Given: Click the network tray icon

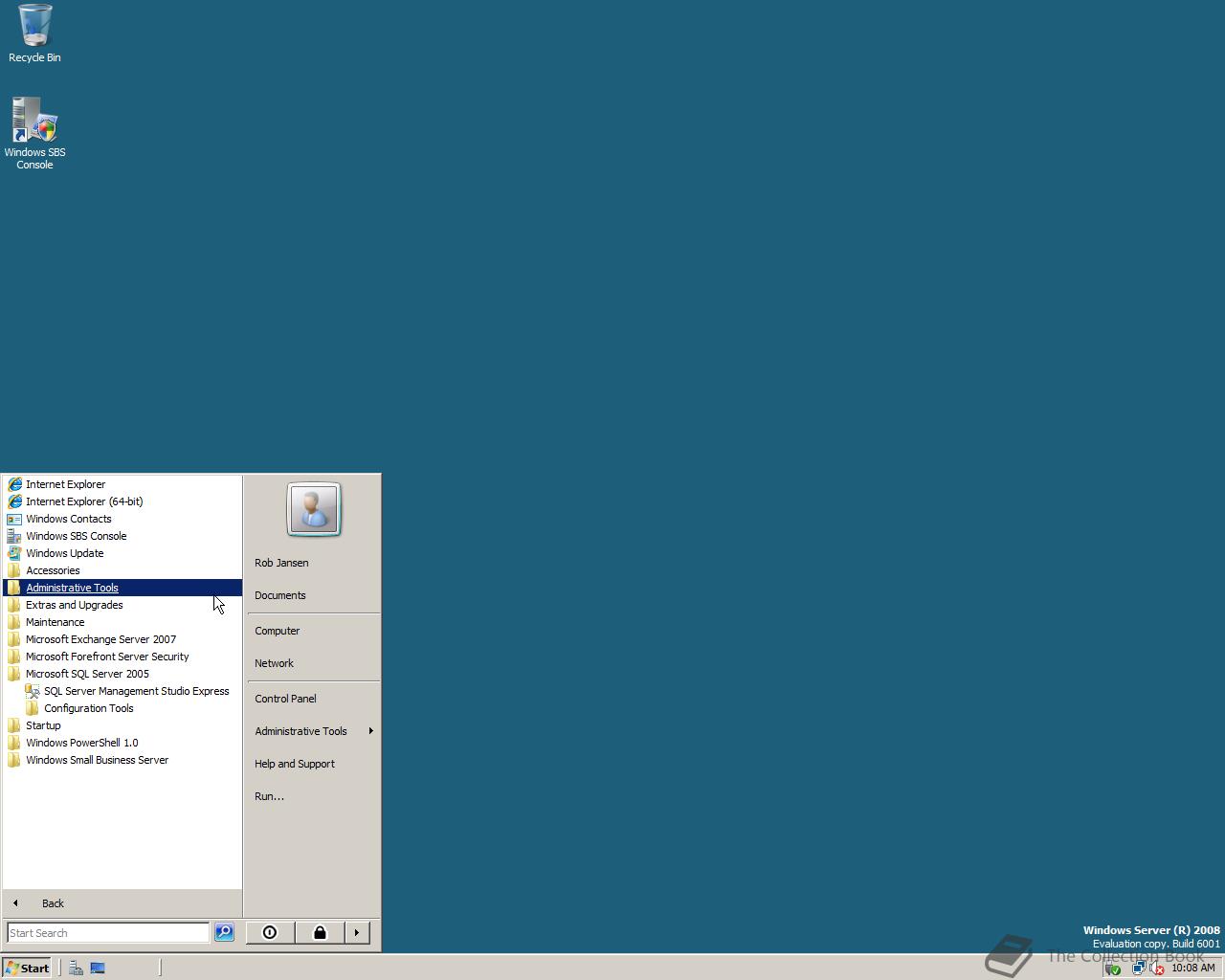Looking at the screenshot, I should (1139, 969).
